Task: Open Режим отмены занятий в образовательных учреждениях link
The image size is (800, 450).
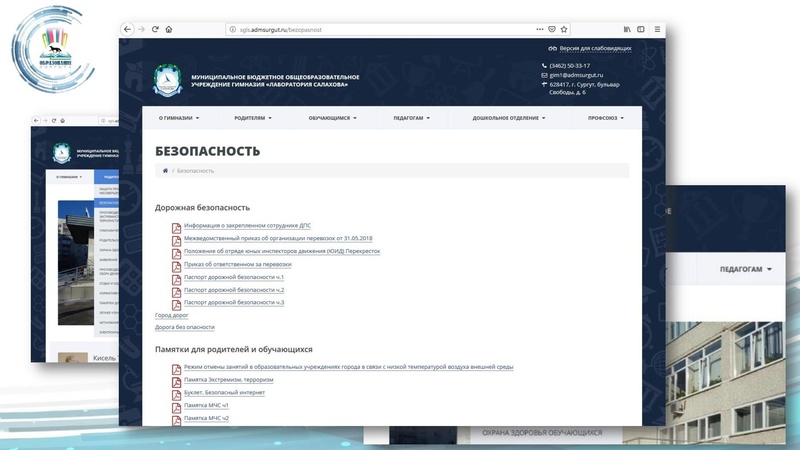Action: tap(348, 367)
